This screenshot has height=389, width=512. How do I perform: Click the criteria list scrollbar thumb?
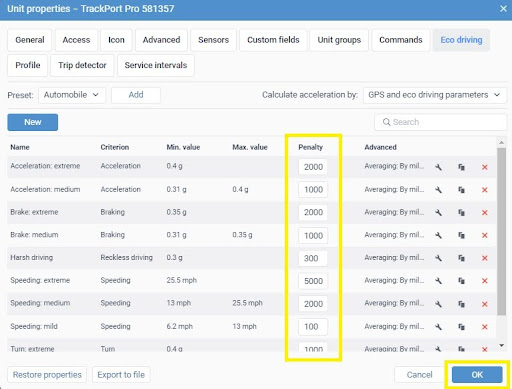point(501,232)
